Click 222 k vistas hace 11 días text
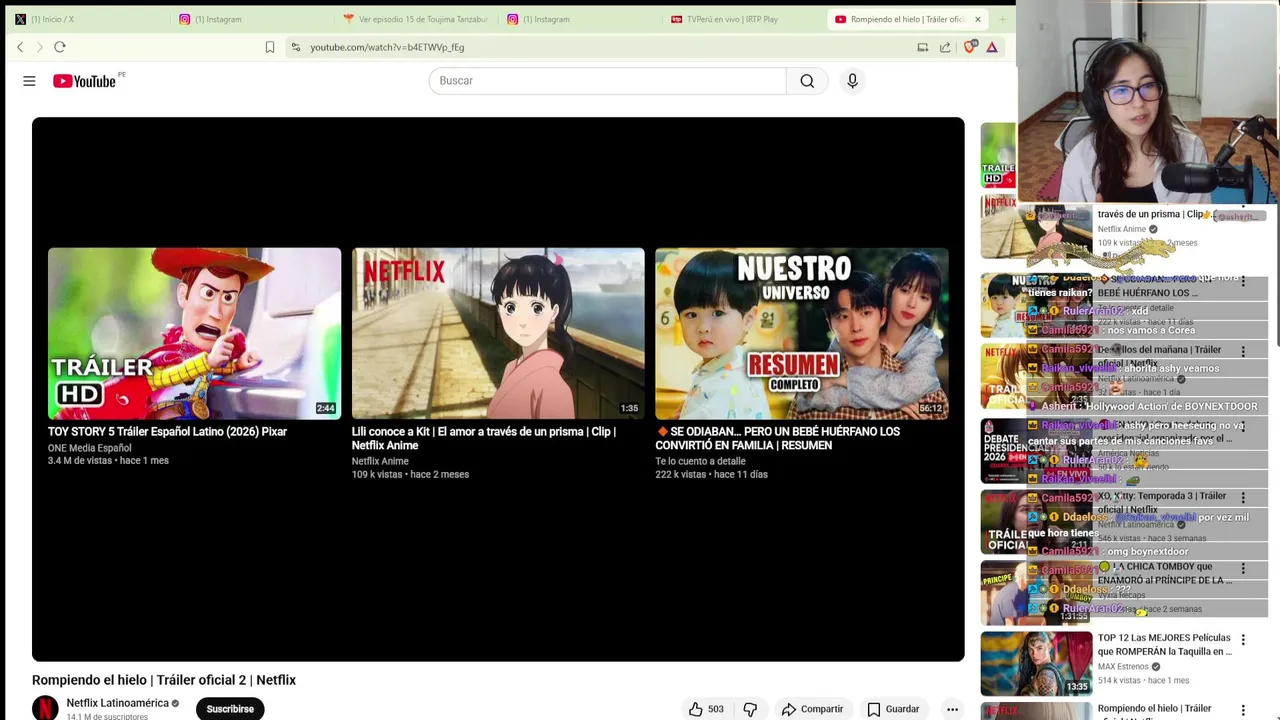The width and height of the screenshot is (1280, 720). (x=711, y=475)
